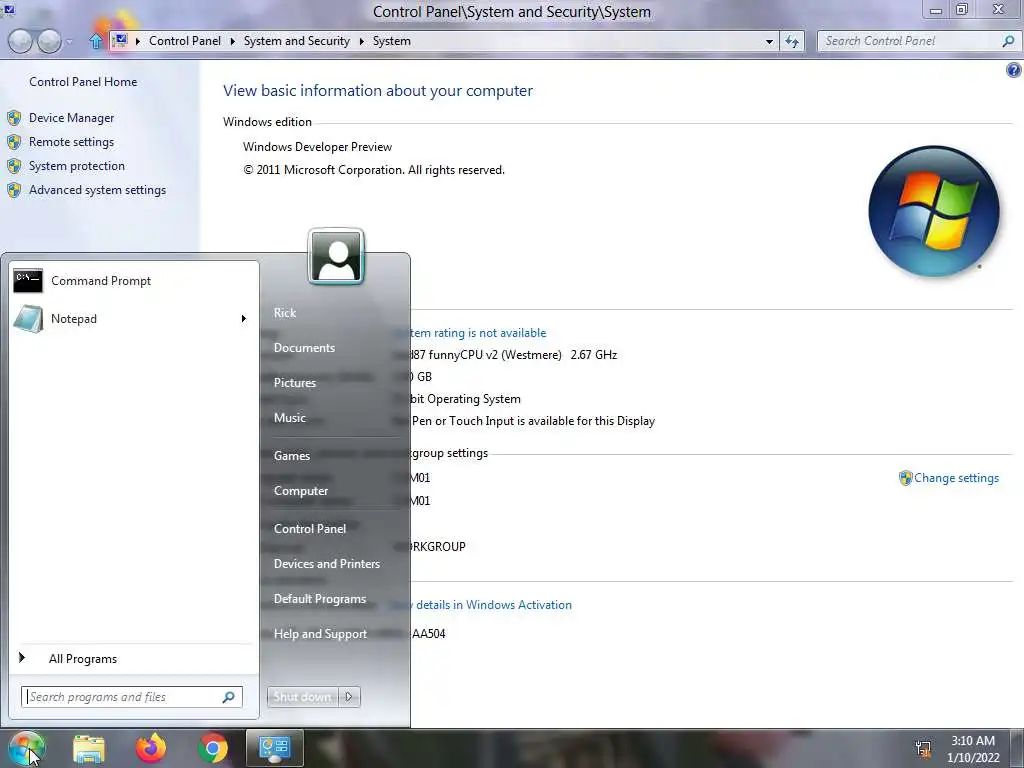
Task: Click the Back navigation button
Action: pyautogui.click(x=20, y=42)
